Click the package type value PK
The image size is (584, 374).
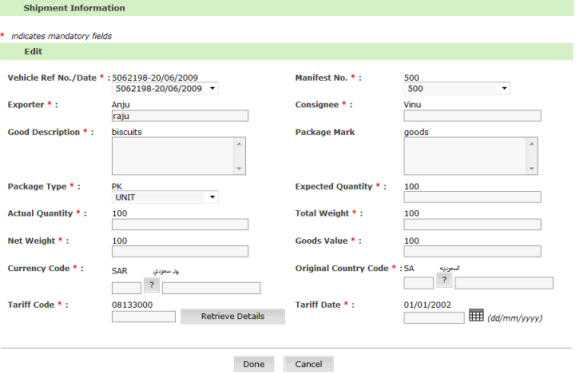click(117, 186)
